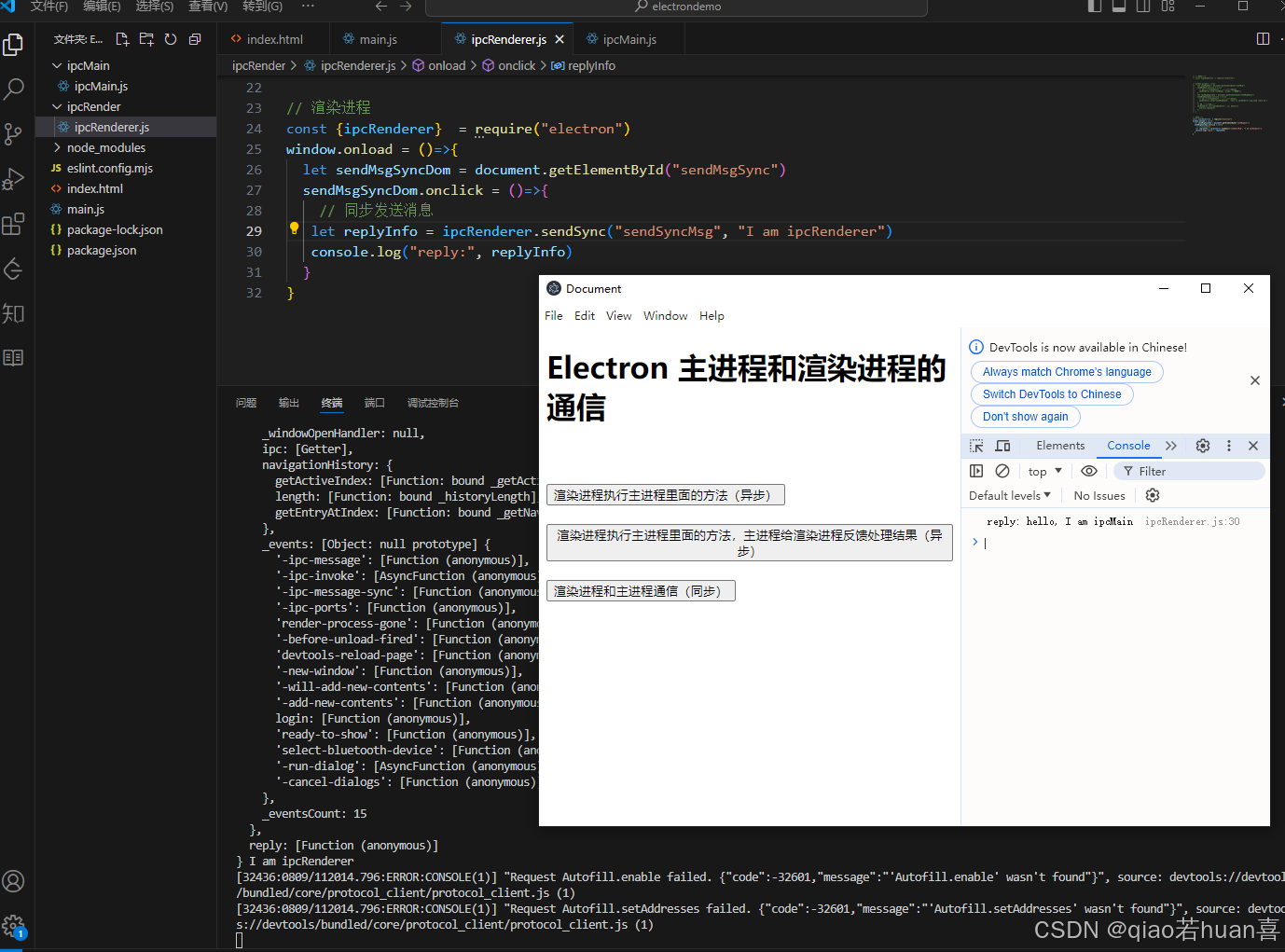Open the Manage gear icon in activity bar
Screen dimensions: 1285x952
(13, 926)
